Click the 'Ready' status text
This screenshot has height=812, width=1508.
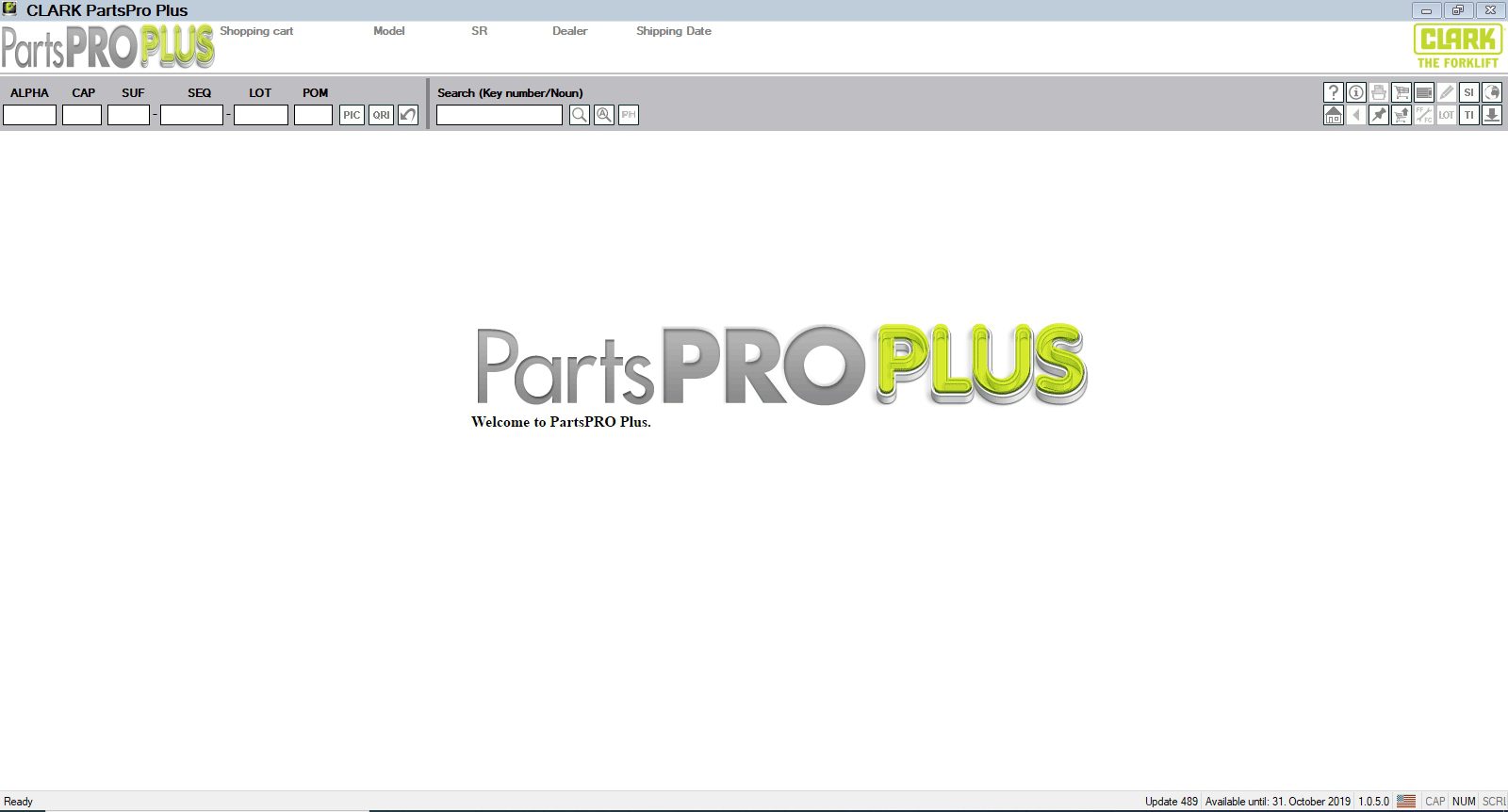tap(19, 802)
